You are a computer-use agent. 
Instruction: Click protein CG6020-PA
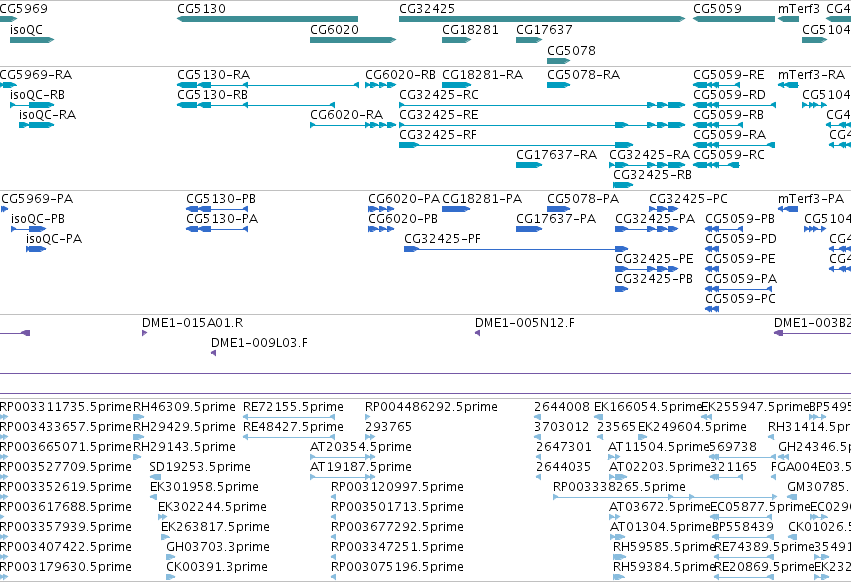404,199
